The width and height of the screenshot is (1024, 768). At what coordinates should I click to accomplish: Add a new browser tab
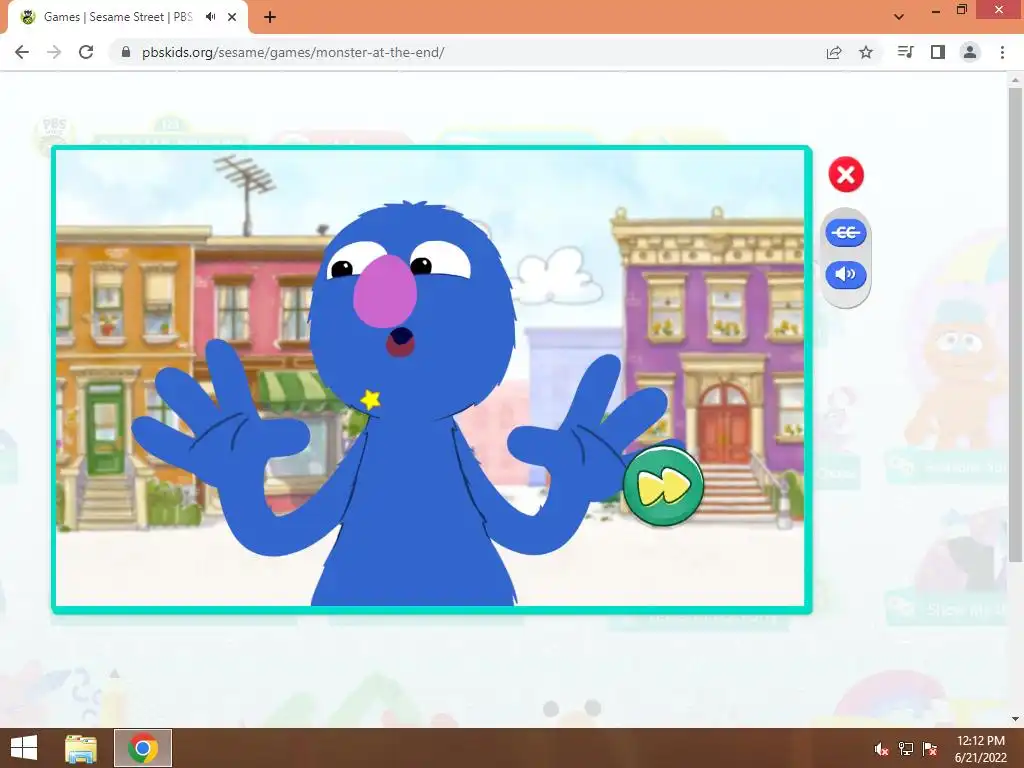(x=270, y=17)
